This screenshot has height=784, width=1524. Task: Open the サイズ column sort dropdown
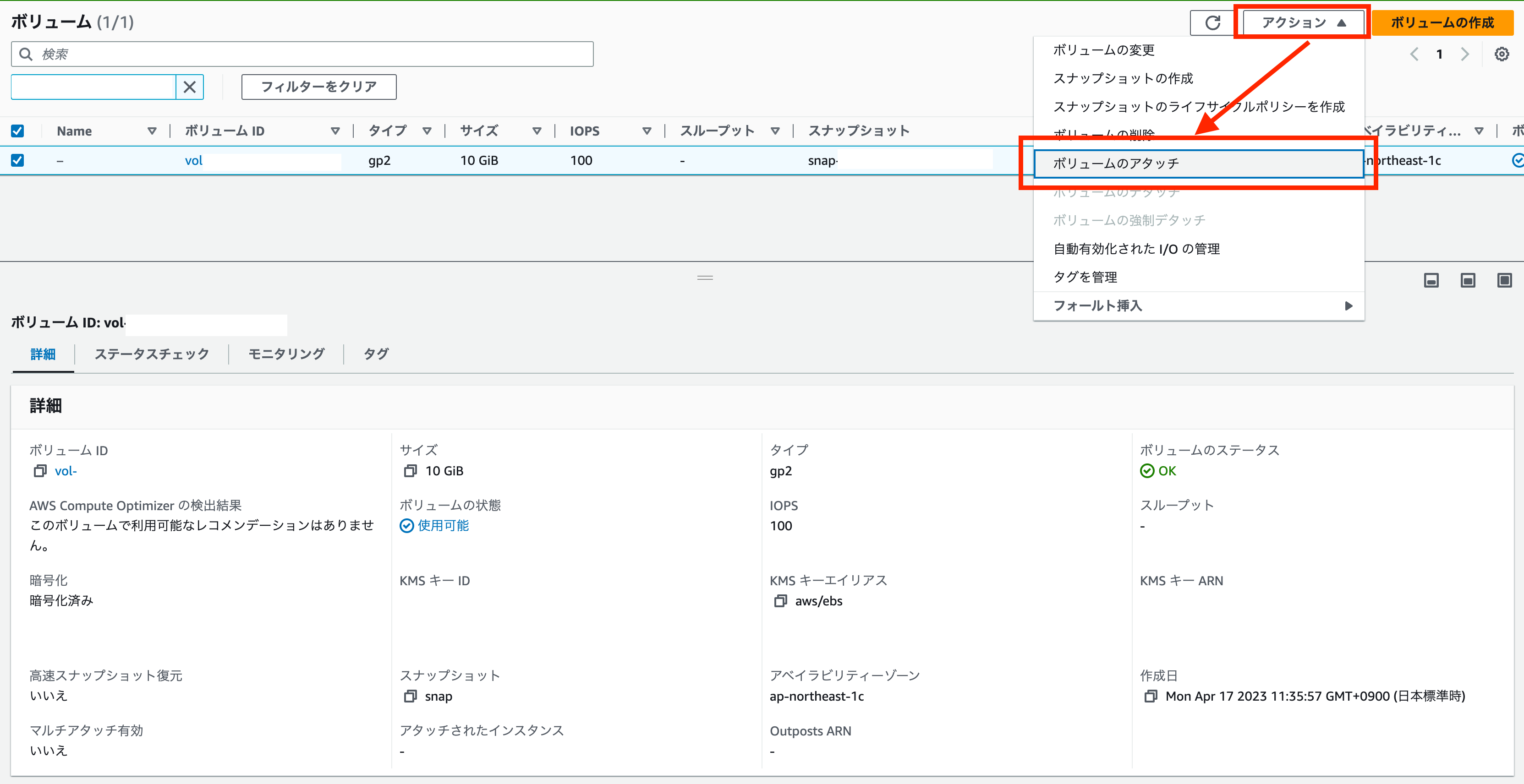(536, 131)
